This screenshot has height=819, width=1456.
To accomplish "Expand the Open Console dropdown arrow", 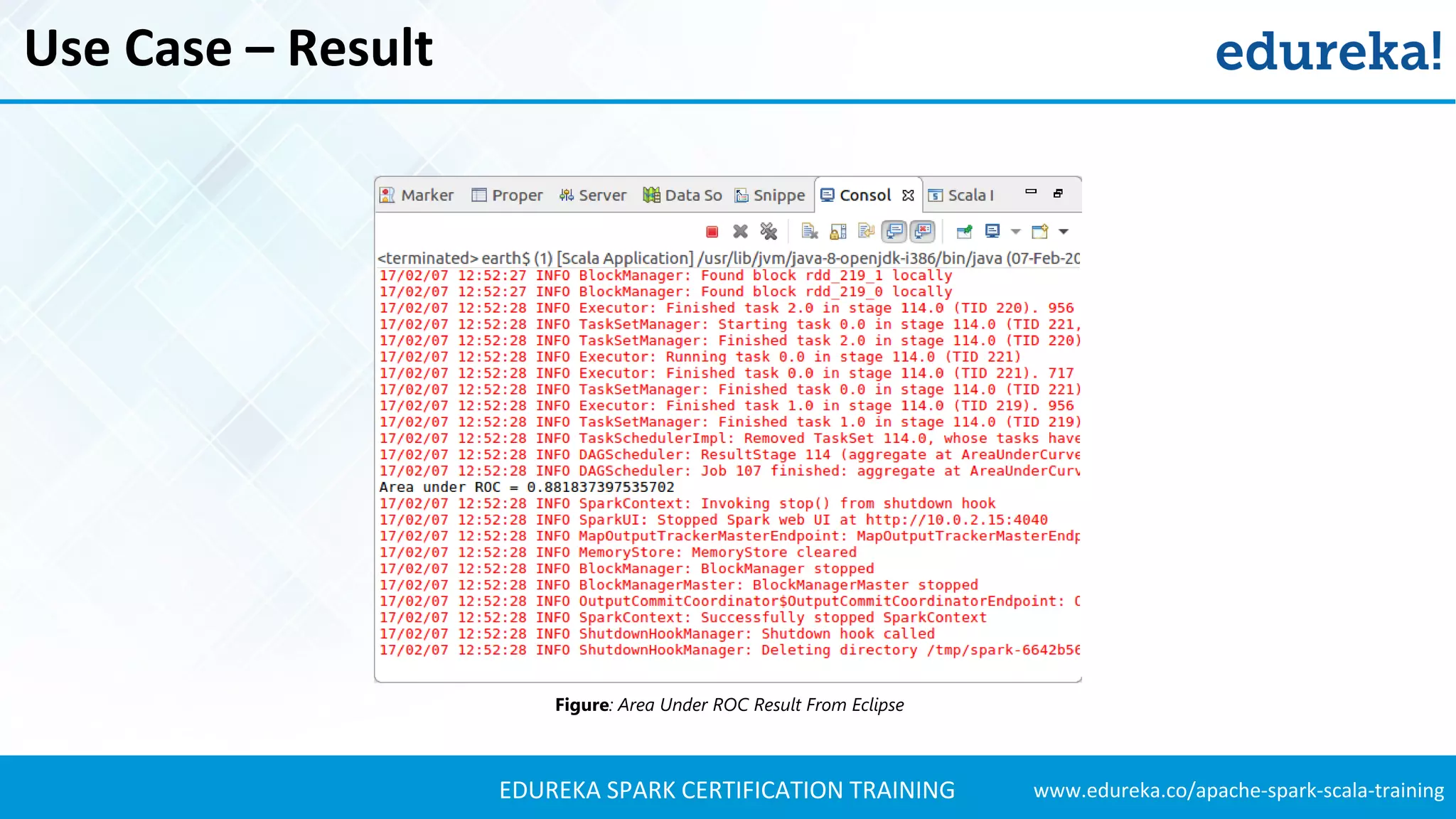I will [1064, 232].
